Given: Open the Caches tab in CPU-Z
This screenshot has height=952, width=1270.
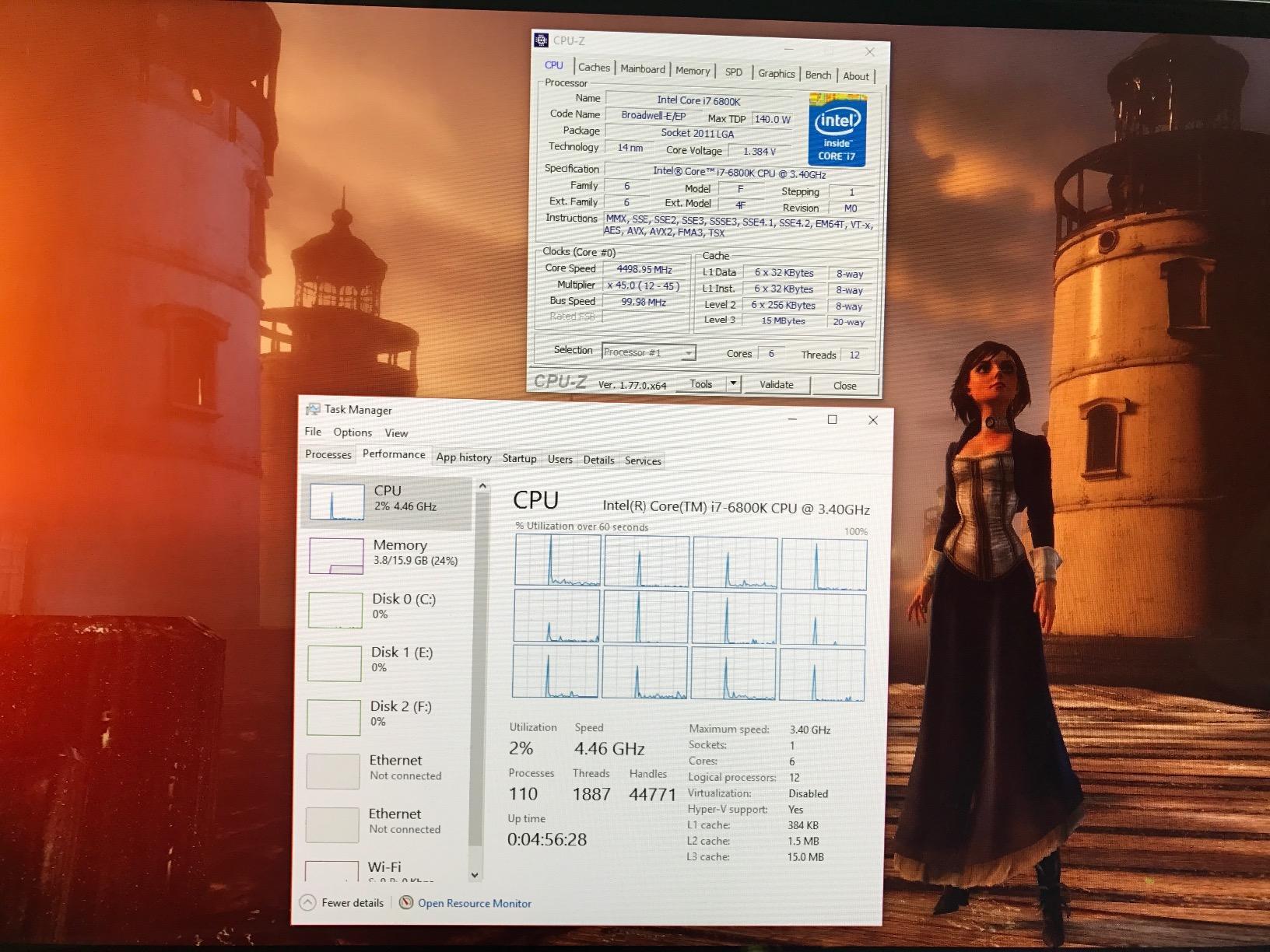Looking at the screenshot, I should (594, 68).
